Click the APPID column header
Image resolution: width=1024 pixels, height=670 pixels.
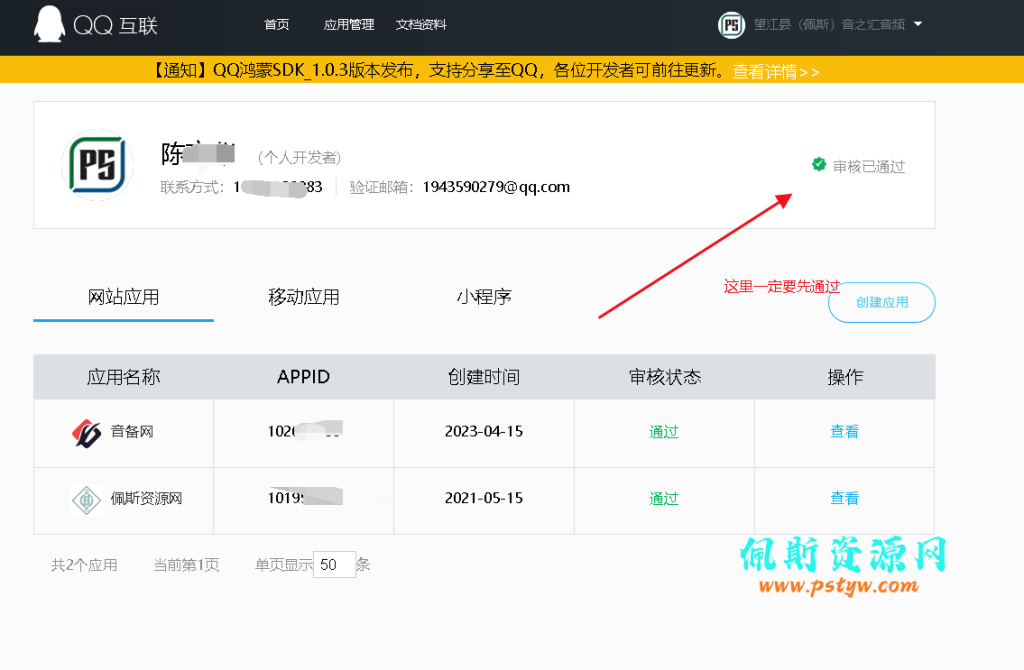point(303,377)
